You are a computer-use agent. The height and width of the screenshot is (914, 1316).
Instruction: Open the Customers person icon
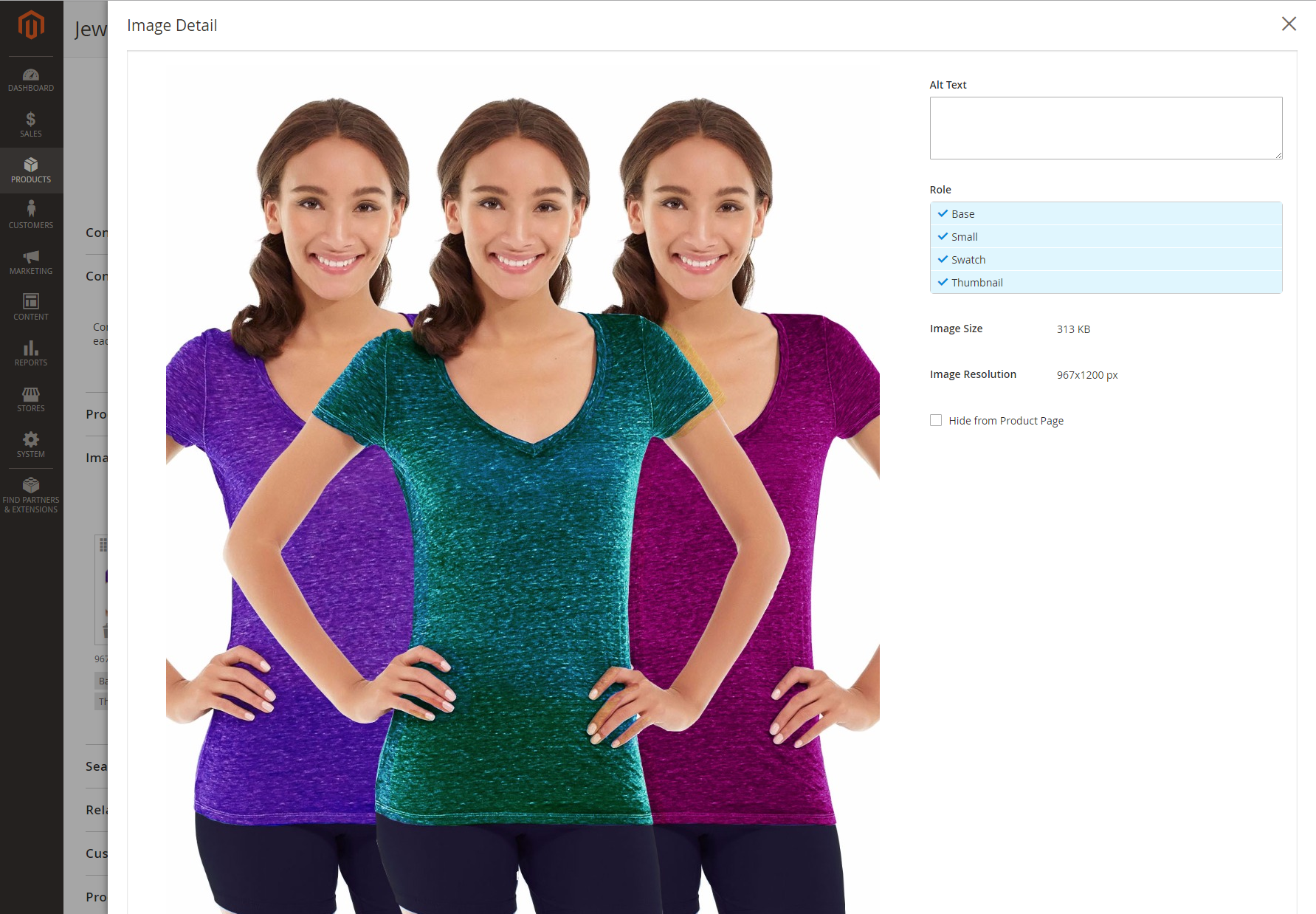(x=31, y=209)
